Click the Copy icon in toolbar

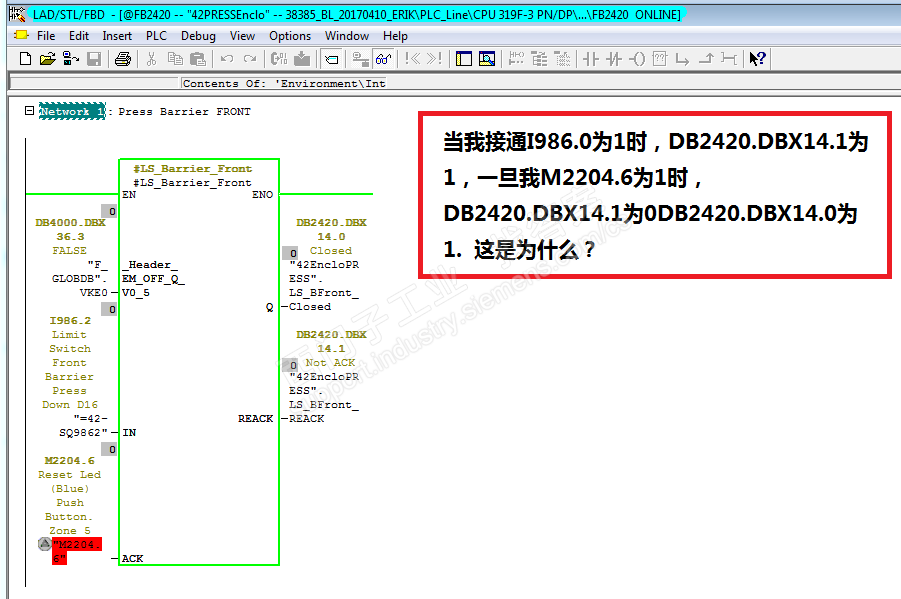click(175, 59)
